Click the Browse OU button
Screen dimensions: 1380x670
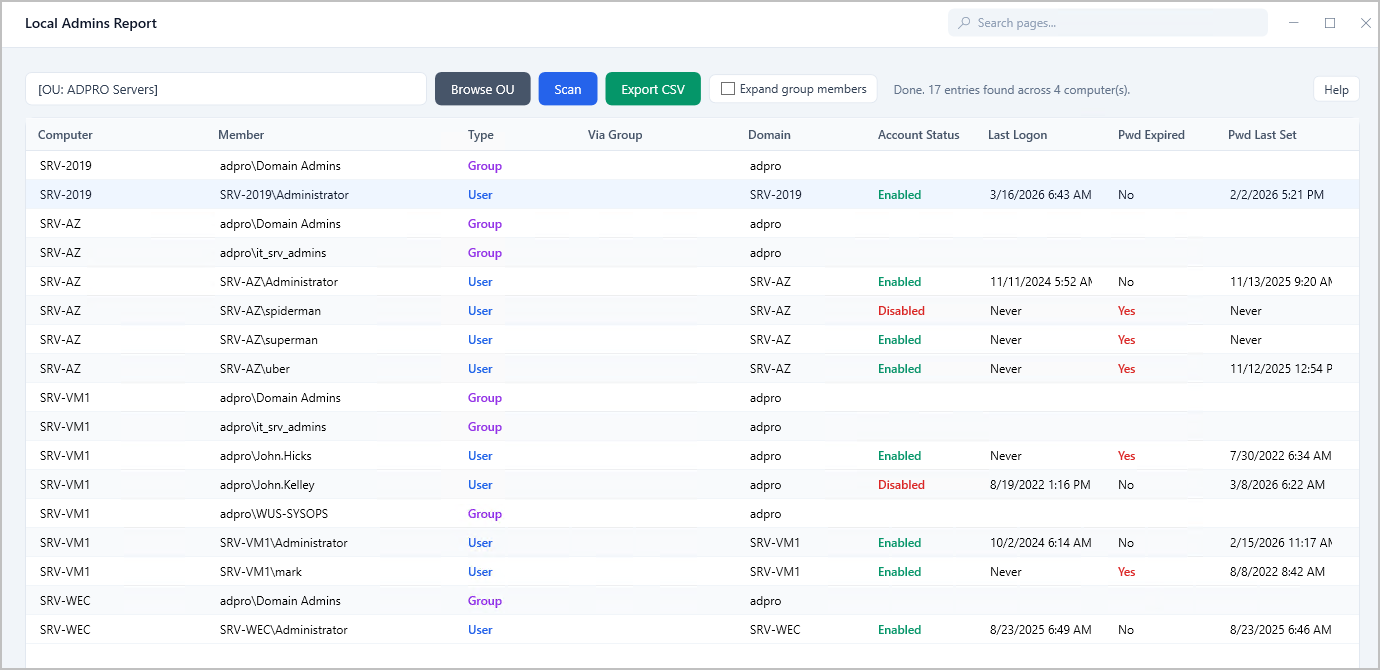coord(482,89)
